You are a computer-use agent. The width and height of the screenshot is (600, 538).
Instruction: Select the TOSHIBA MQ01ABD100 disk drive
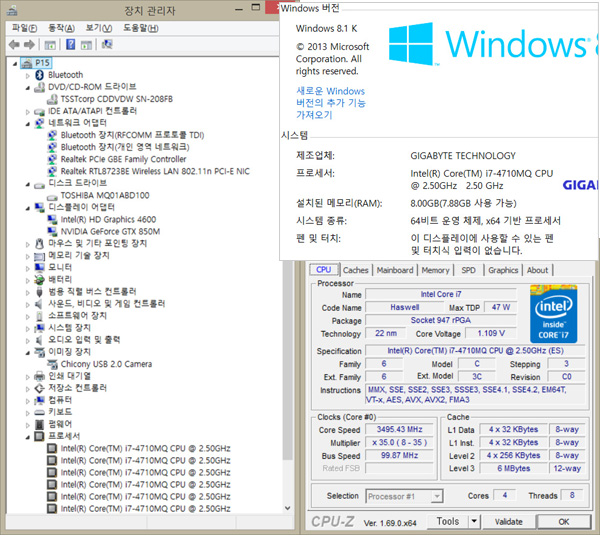point(105,196)
